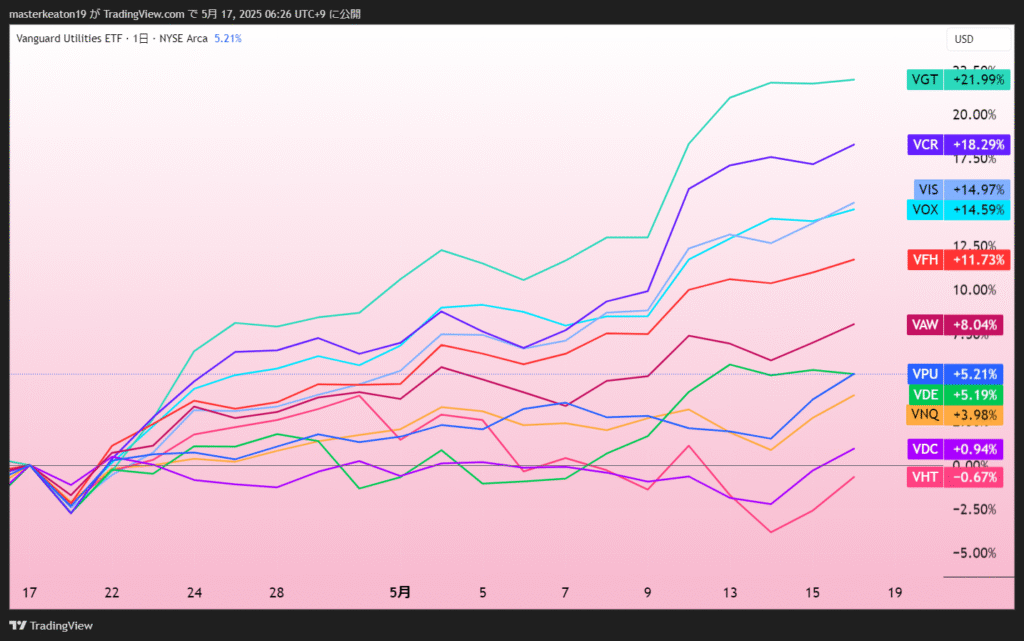Click the VPU +5.21% label
This screenshot has width=1024, height=641.
955,374
